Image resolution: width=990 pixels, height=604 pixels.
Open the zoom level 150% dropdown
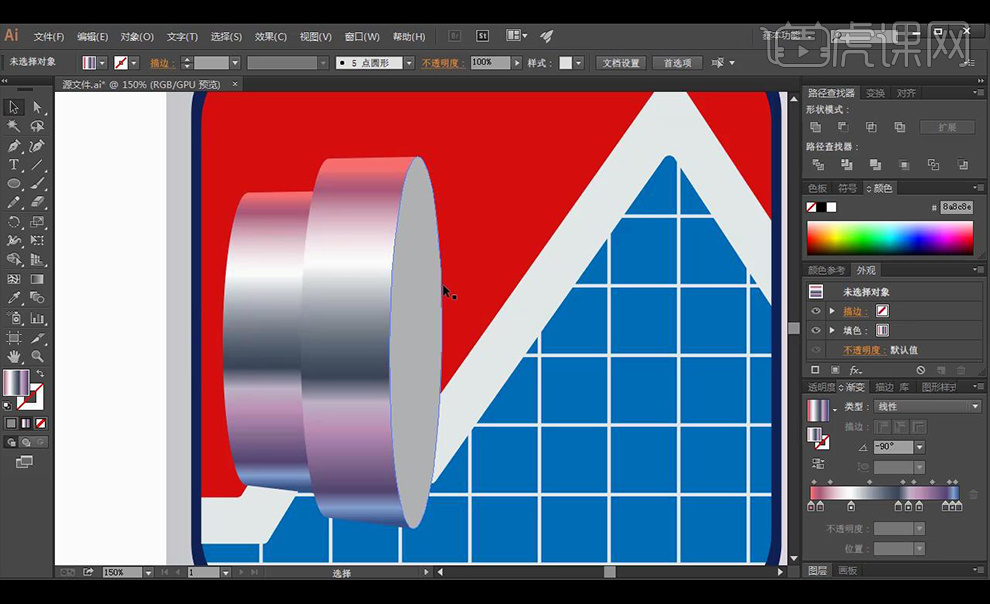(148, 572)
